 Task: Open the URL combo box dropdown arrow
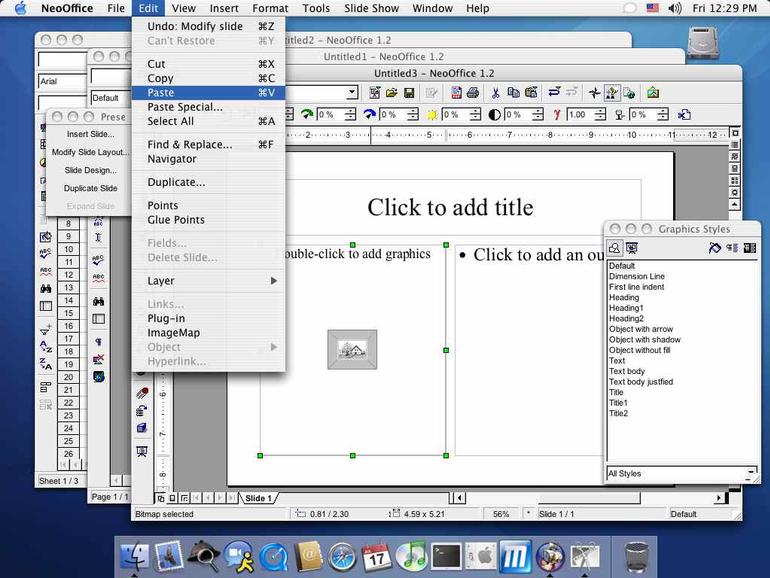click(x=352, y=92)
